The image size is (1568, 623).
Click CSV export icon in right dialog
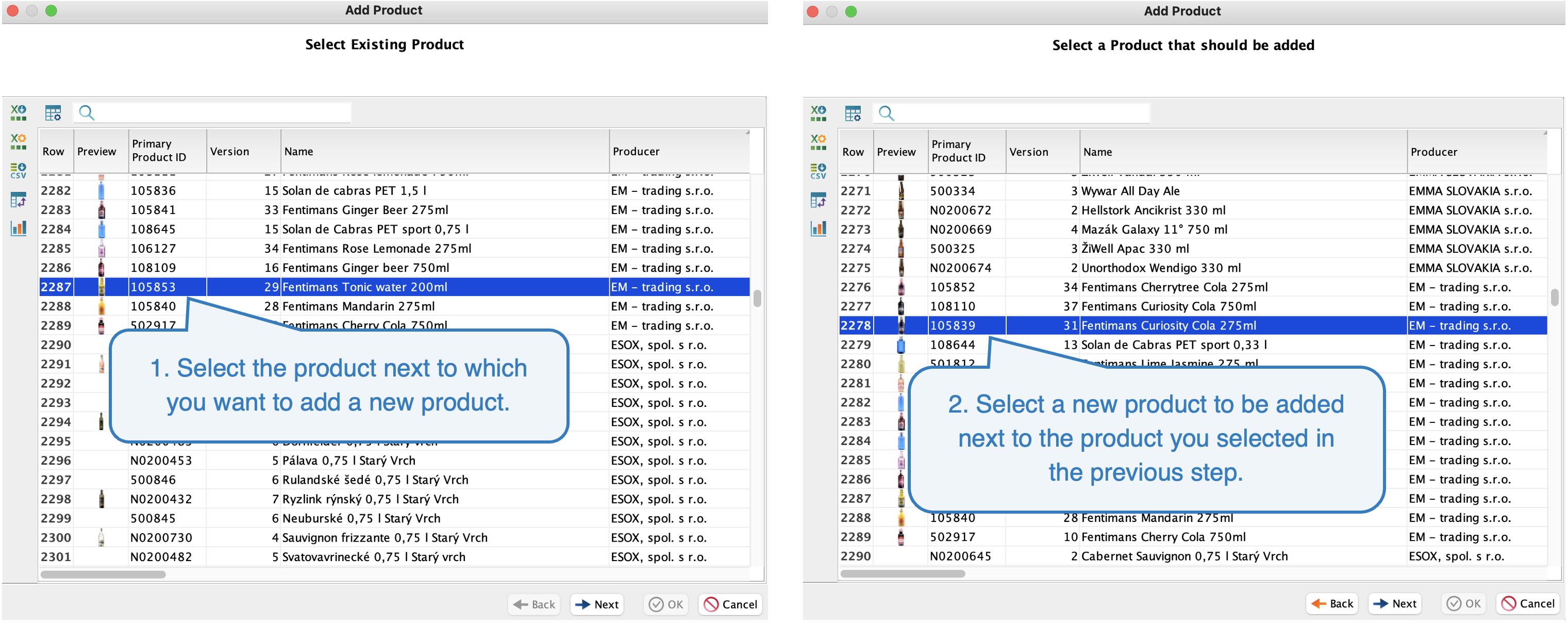[818, 171]
